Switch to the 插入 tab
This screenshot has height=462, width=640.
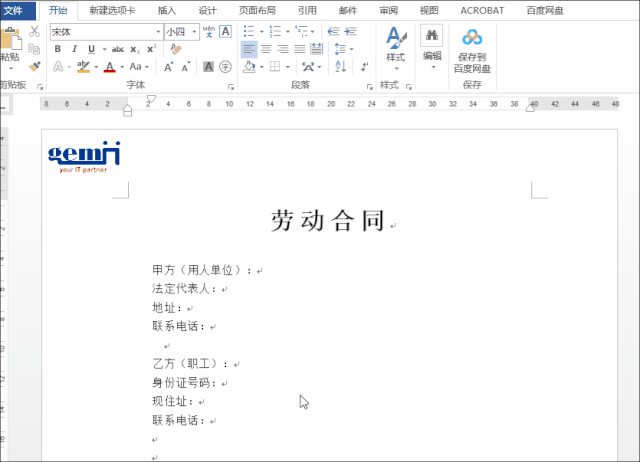[x=167, y=11]
